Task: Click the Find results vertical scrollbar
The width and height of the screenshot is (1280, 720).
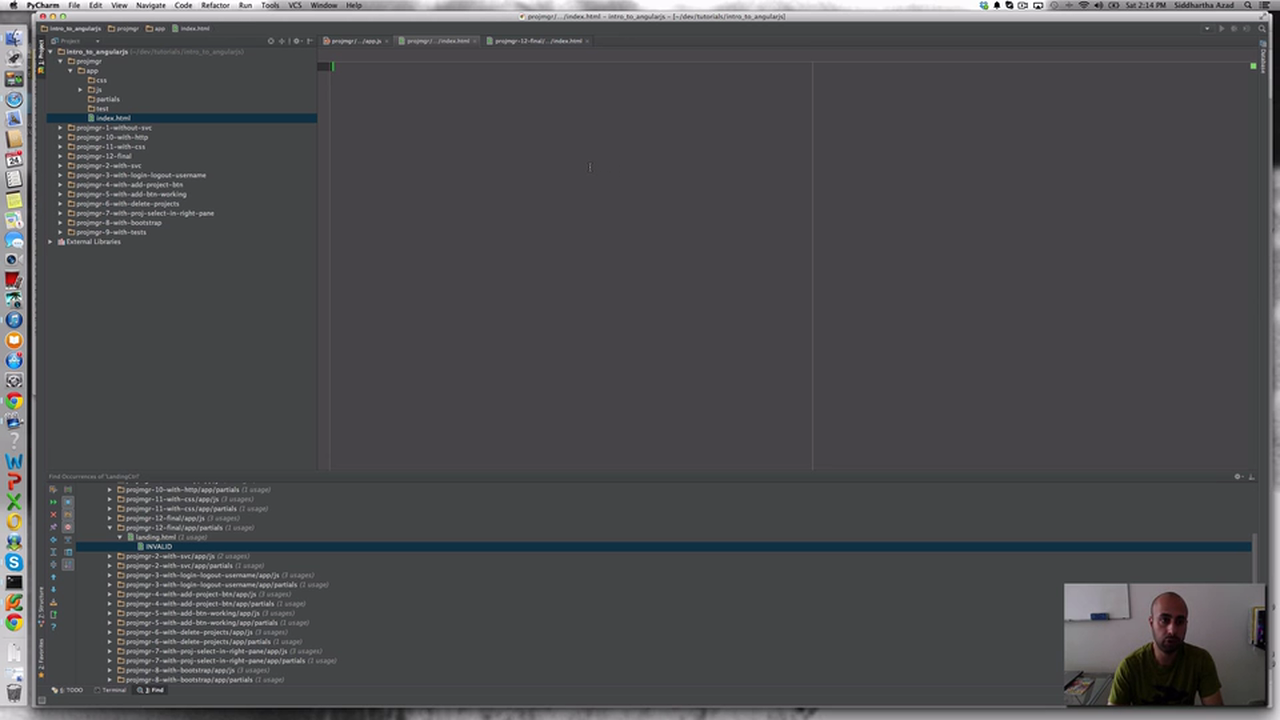Action: tap(1255, 560)
